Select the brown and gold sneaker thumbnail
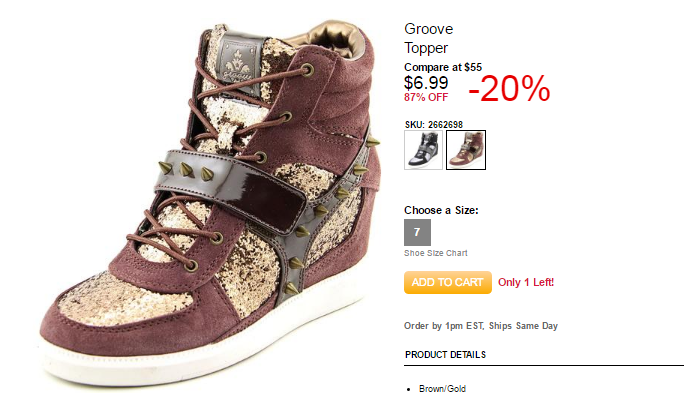Viewport: 684px width, 396px height. (465, 150)
